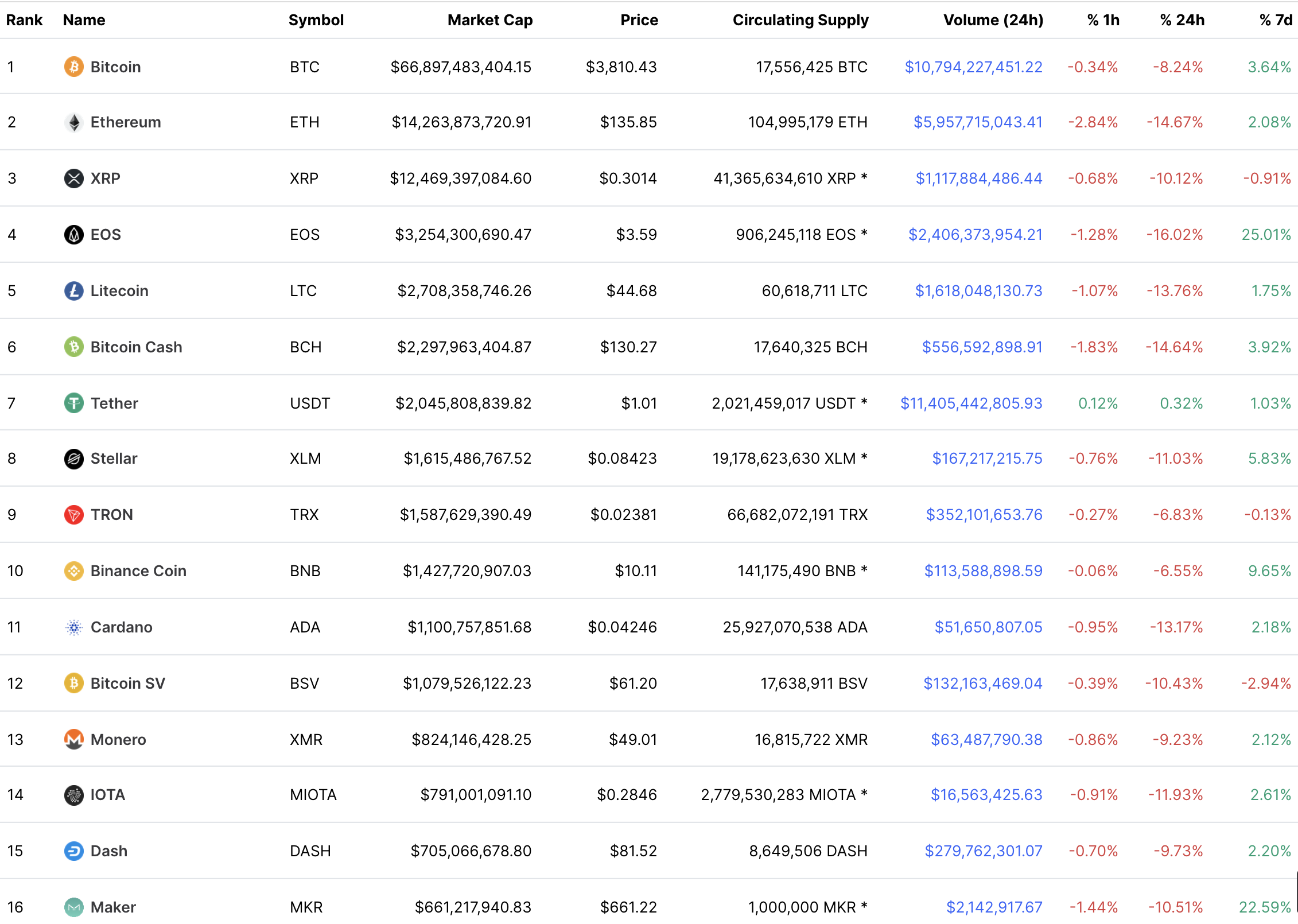Sort by the % 7d column header
Viewport: 1298px width, 924px height.
pyautogui.click(x=1276, y=20)
